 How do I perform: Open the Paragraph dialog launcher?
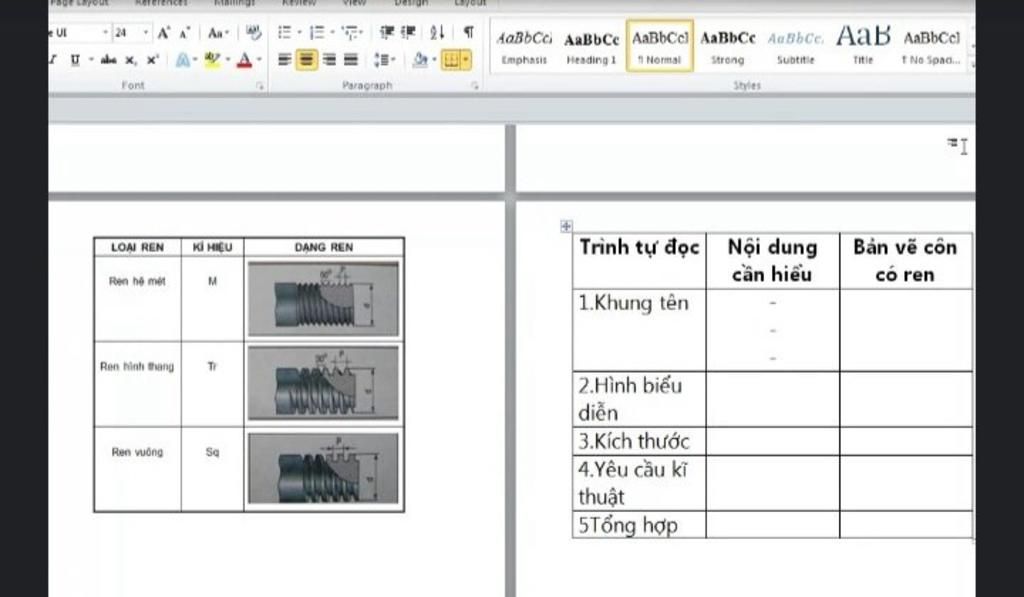tap(475, 86)
